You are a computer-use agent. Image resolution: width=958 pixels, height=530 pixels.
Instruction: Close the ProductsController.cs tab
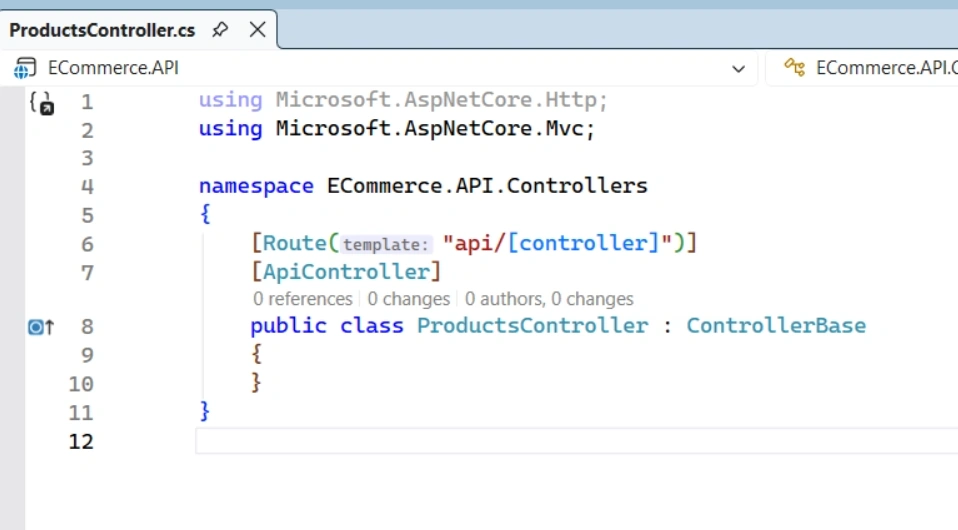click(x=258, y=29)
